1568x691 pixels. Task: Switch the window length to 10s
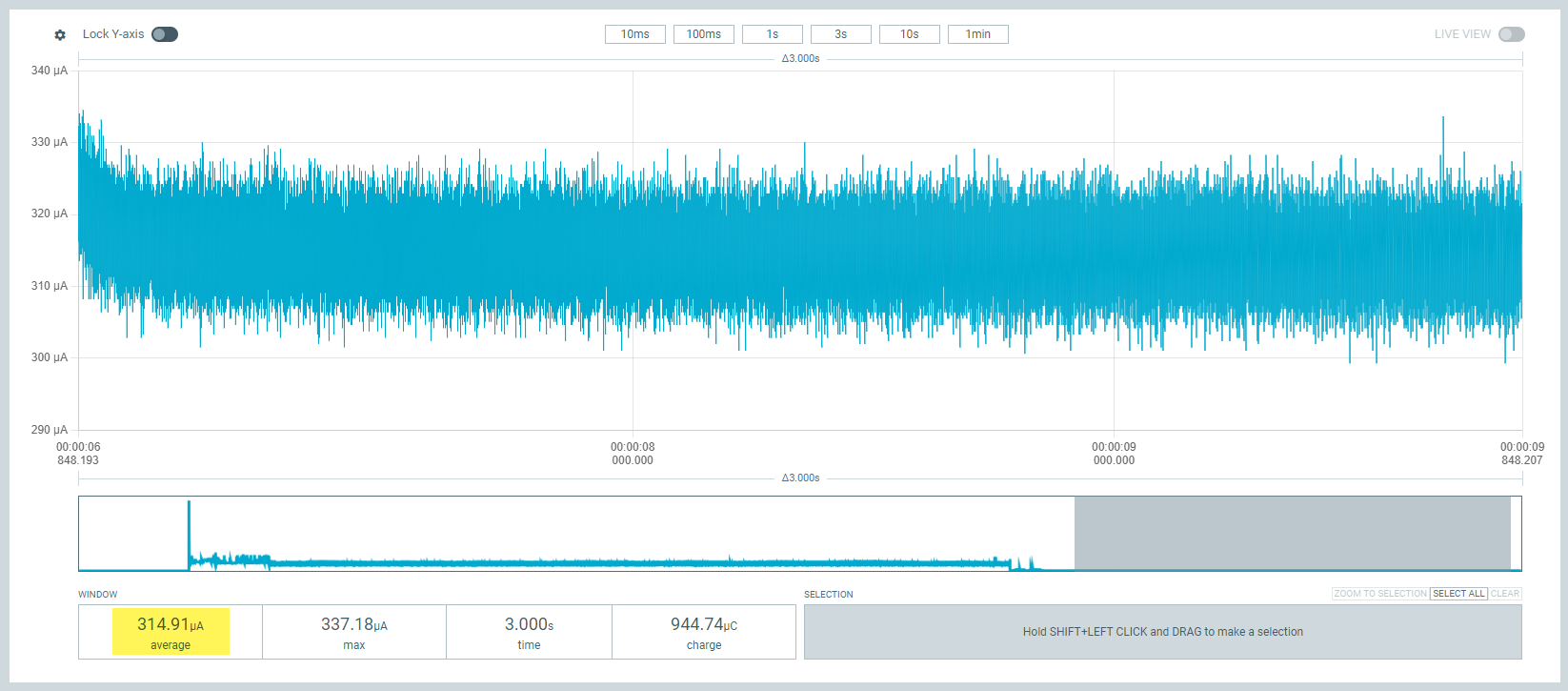click(x=909, y=34)
